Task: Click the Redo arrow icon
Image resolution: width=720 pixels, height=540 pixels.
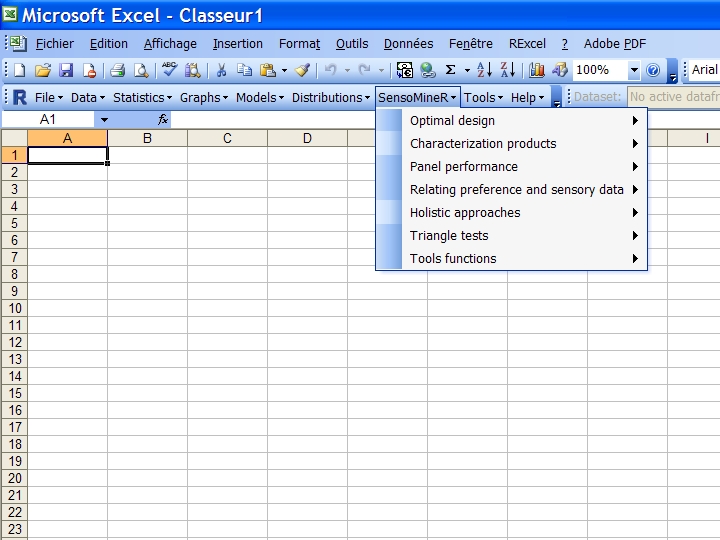Action: point(365,70)
